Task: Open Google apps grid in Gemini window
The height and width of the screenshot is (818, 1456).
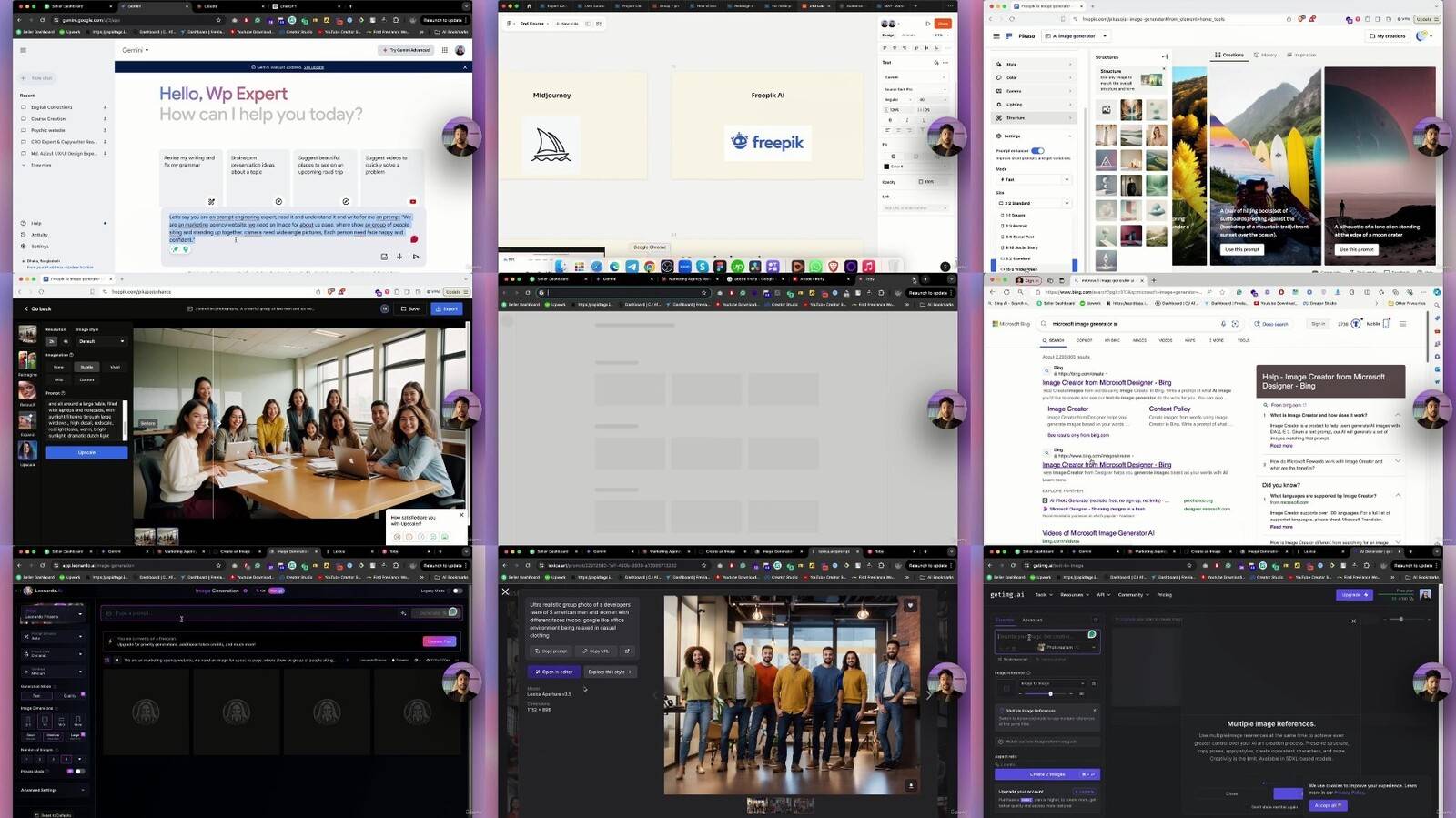Action: [x=444, y=50]
